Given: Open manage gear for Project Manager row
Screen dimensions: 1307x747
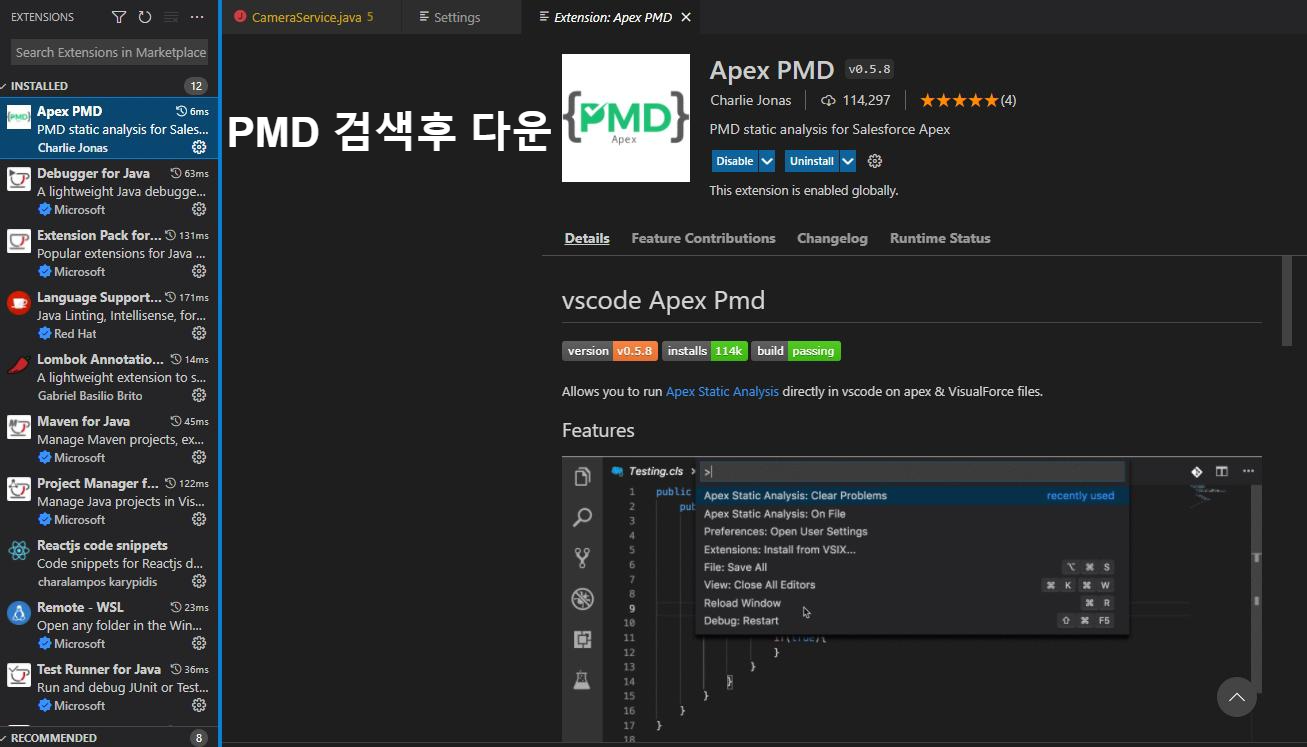Looking at the screenshot, I should point(199,519).
